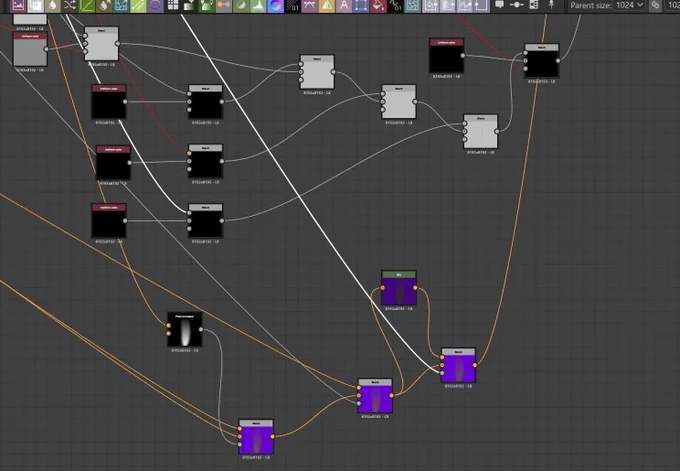Image resolution: width=680 pixels, height=471 pixels.
Task: Add a Channels Shuffle node from toolbar
Action: point(69,5)
